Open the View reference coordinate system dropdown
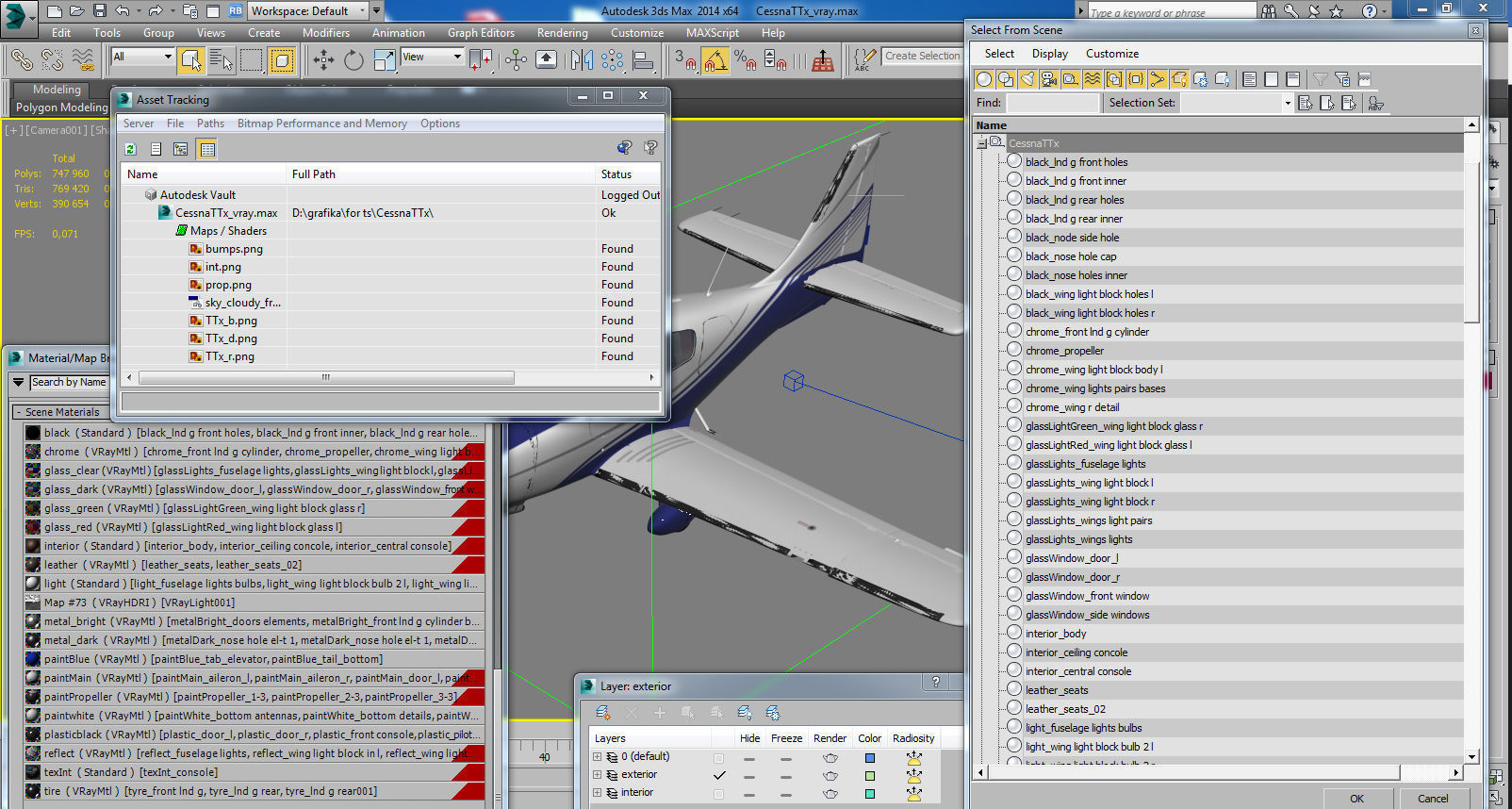This screenshot has width=1512, height=809. point(433,57)
